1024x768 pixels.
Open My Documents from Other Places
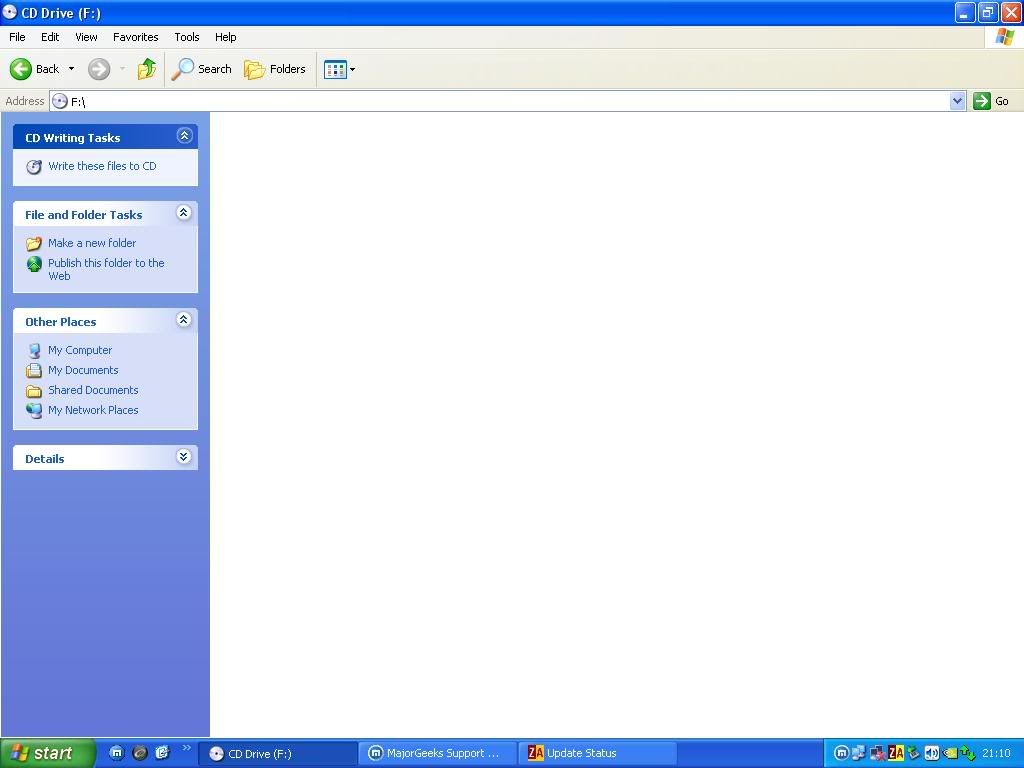(x=83, y=370)
